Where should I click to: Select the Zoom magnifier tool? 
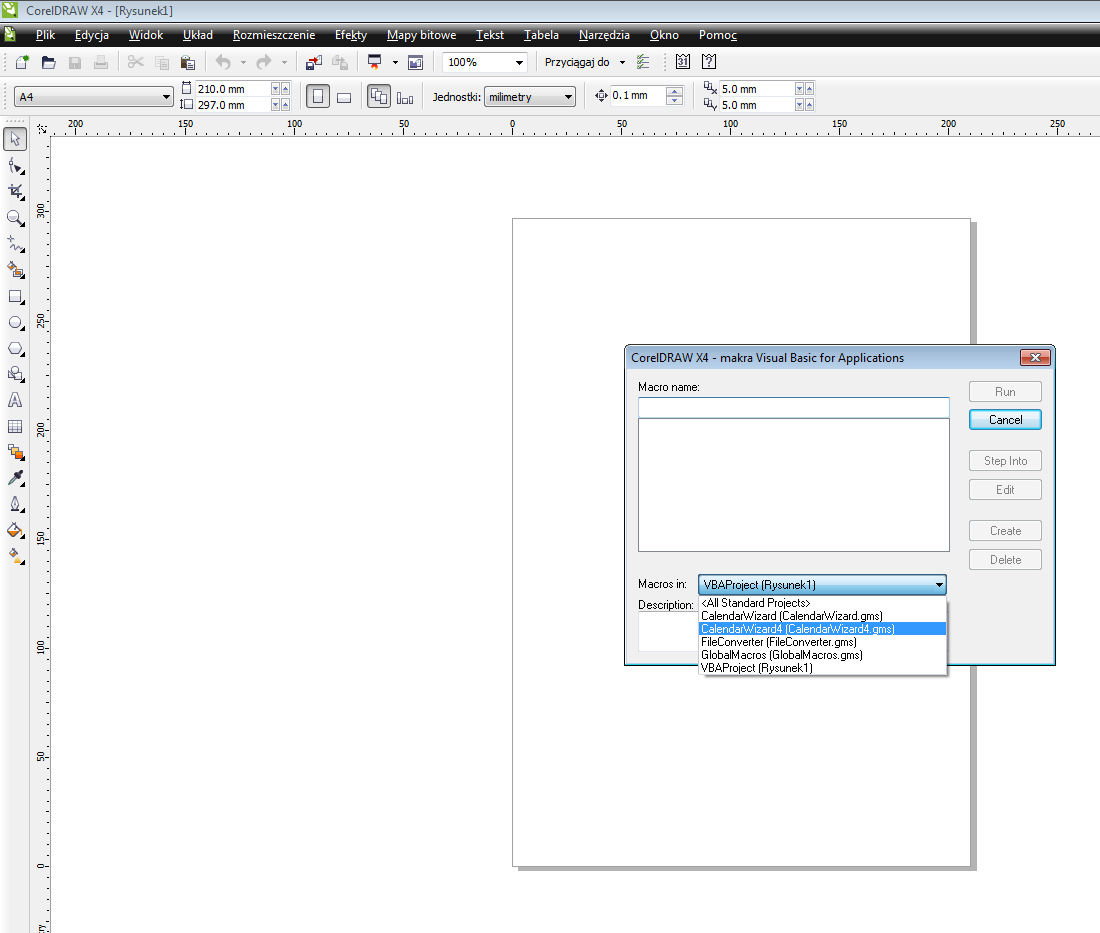click(x=15, y=217)
